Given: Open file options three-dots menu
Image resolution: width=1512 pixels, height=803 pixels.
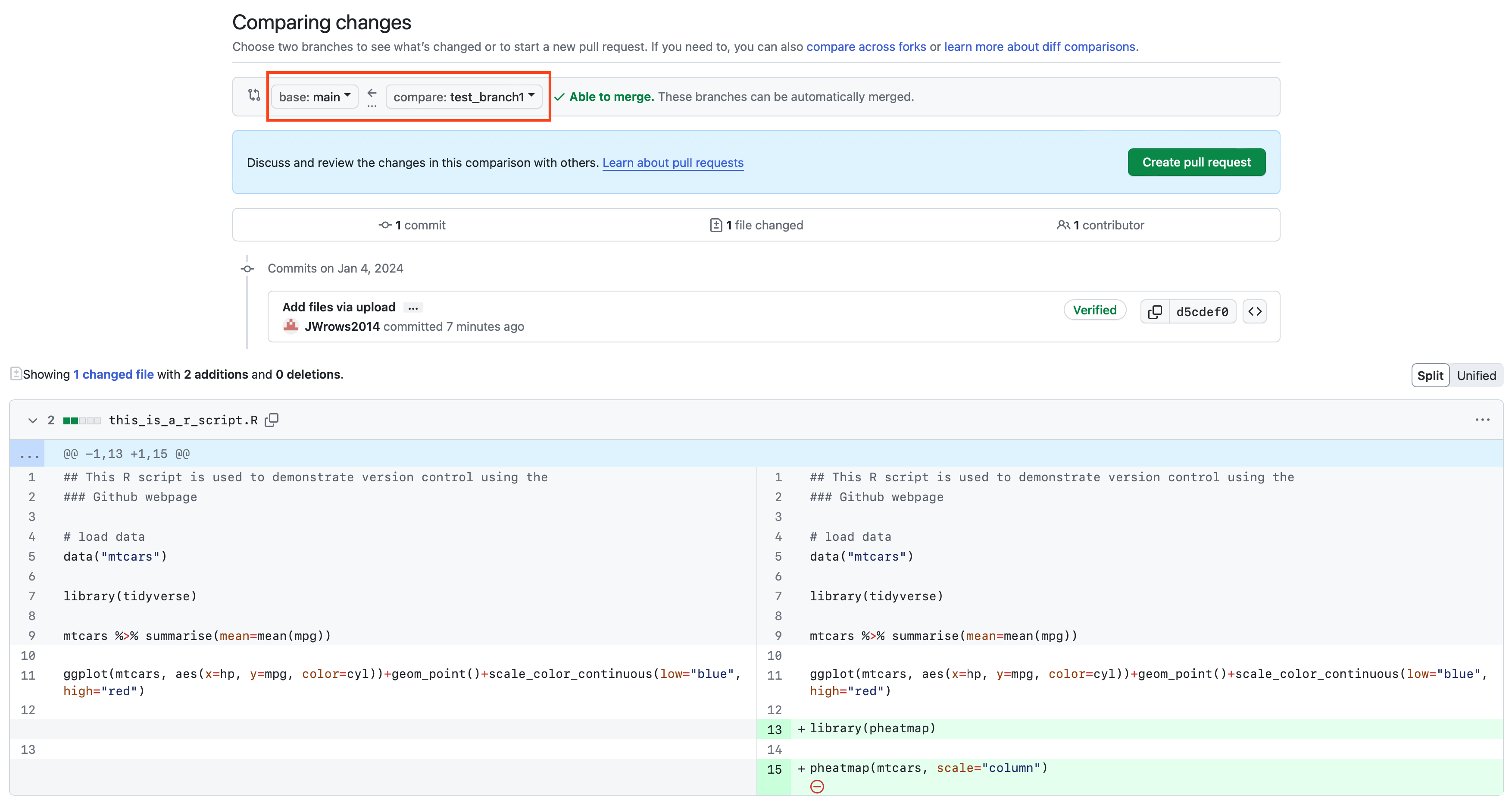Looking at the screenshot, I should pyautogui.click(x=1482, y=420).
